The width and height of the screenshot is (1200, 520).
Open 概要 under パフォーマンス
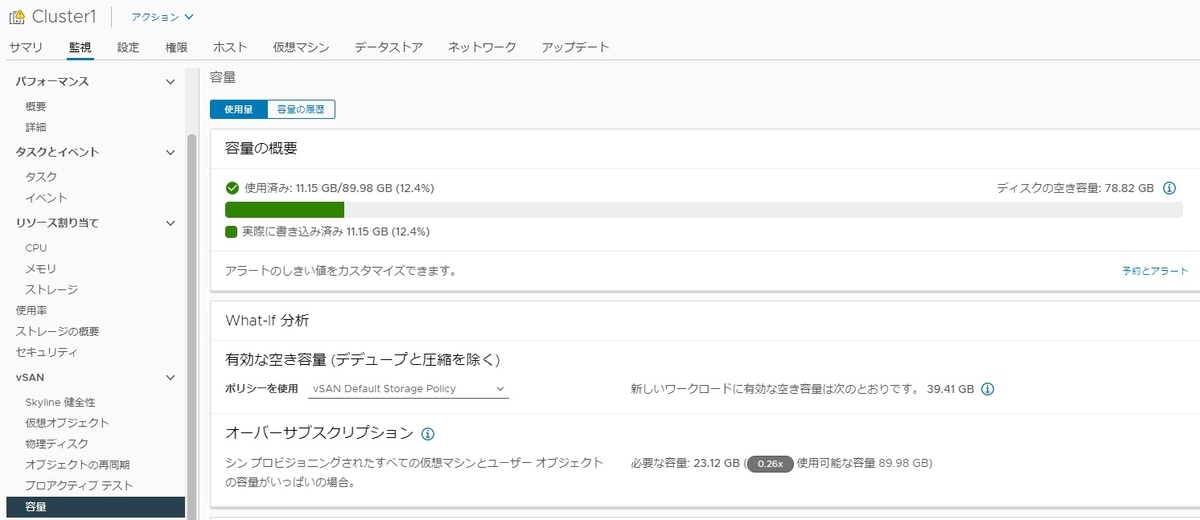coord(36,106)
